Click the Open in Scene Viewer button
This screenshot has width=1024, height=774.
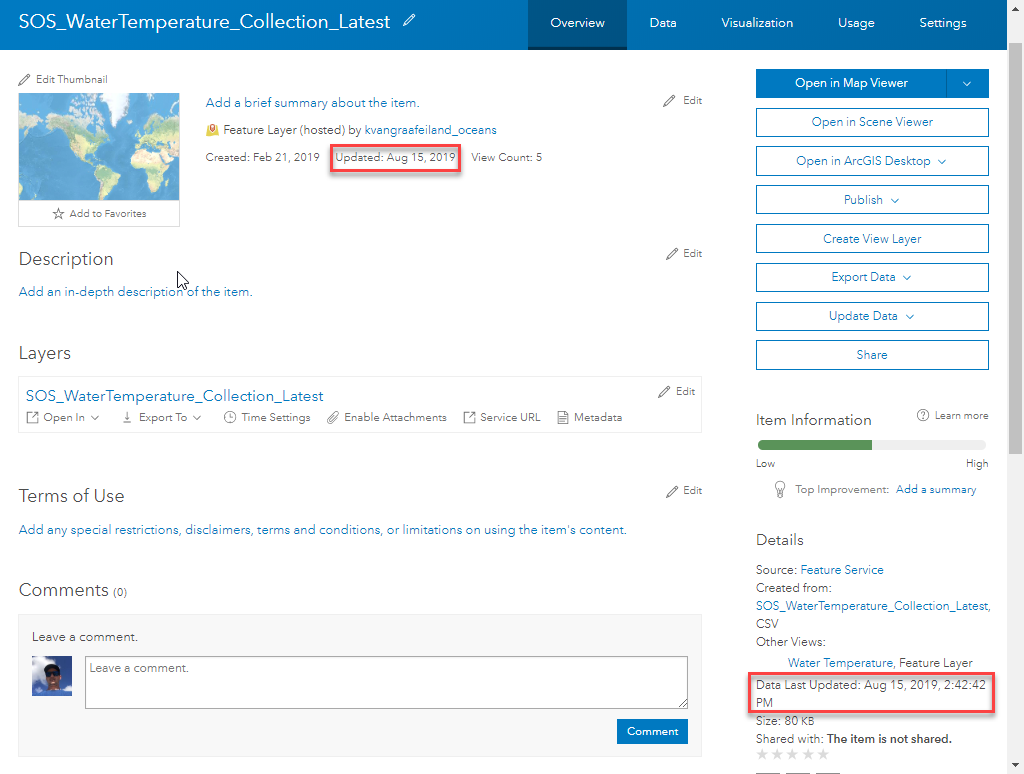pyautogui.click(x=872, y=122)
